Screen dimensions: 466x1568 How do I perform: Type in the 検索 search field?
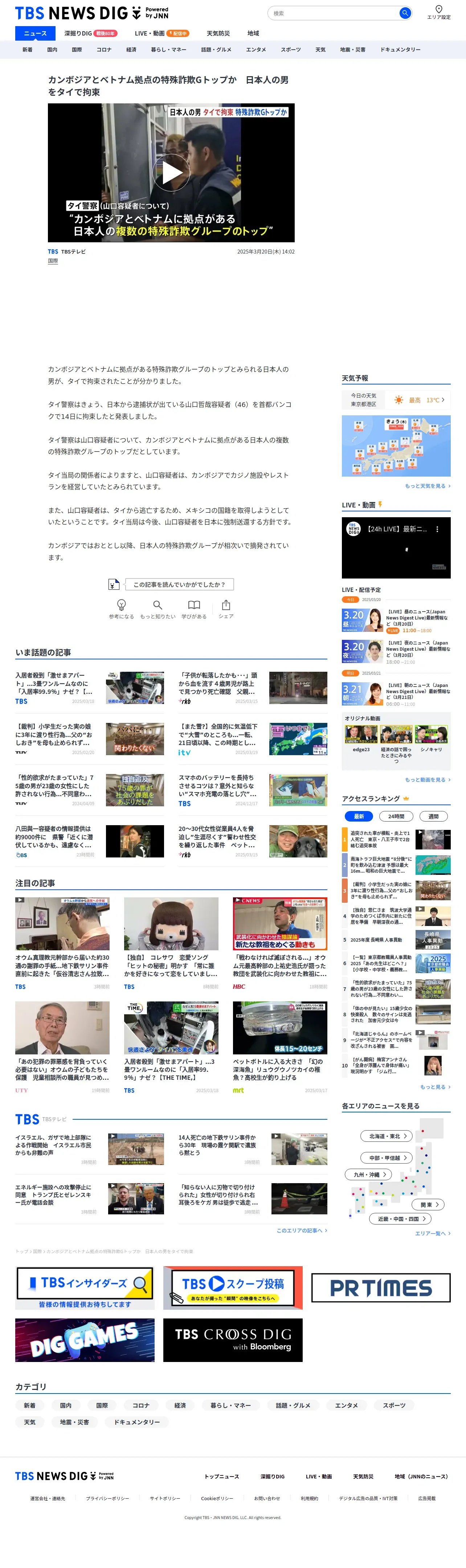pos(334,13)
